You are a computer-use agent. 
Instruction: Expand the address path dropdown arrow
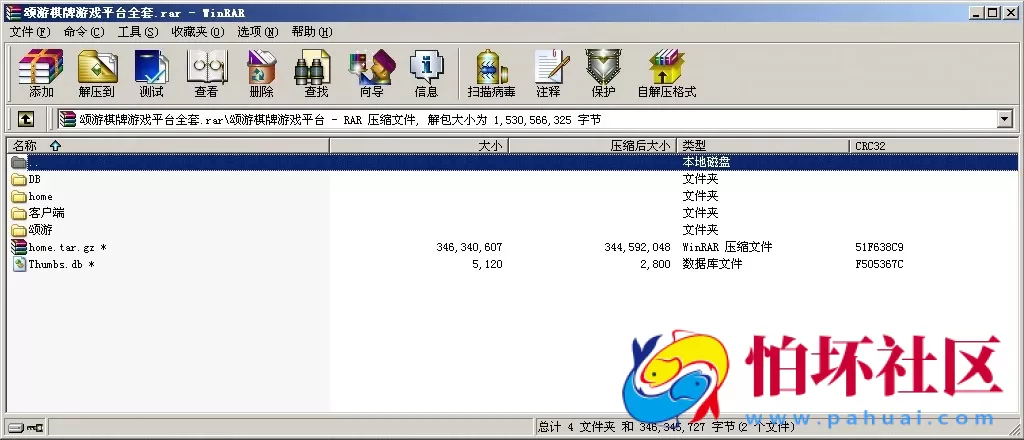[x=1004, y=119]
